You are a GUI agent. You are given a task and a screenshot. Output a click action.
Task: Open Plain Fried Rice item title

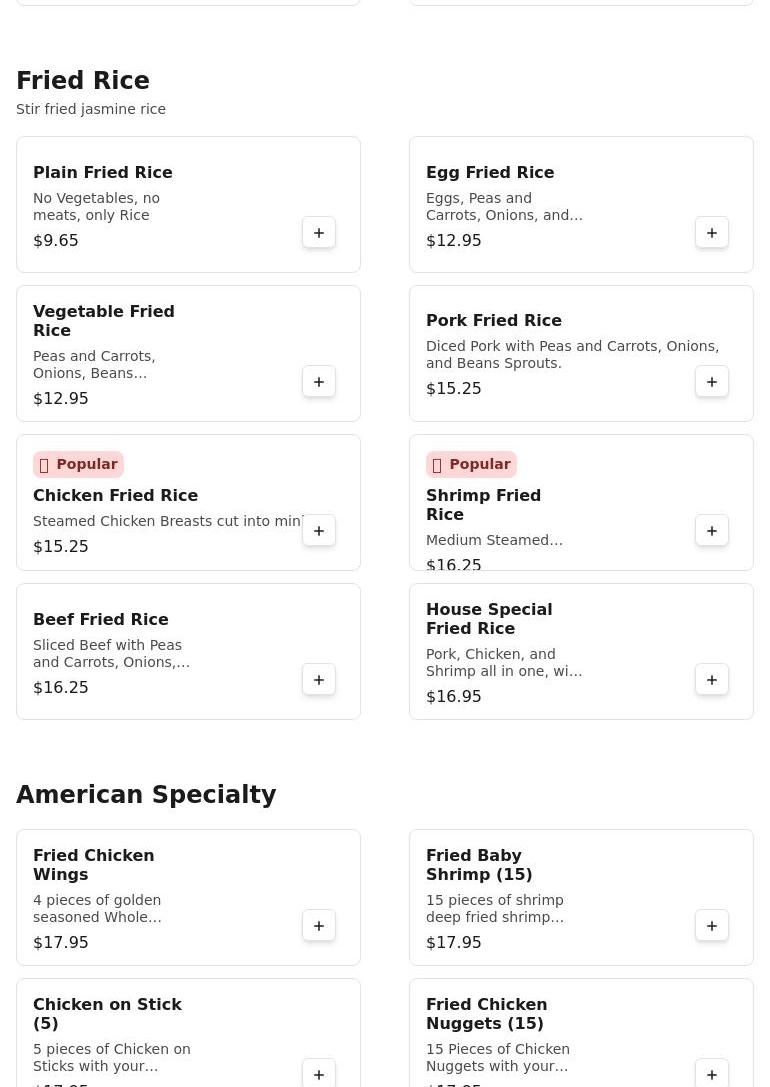(x=102, y=173)
